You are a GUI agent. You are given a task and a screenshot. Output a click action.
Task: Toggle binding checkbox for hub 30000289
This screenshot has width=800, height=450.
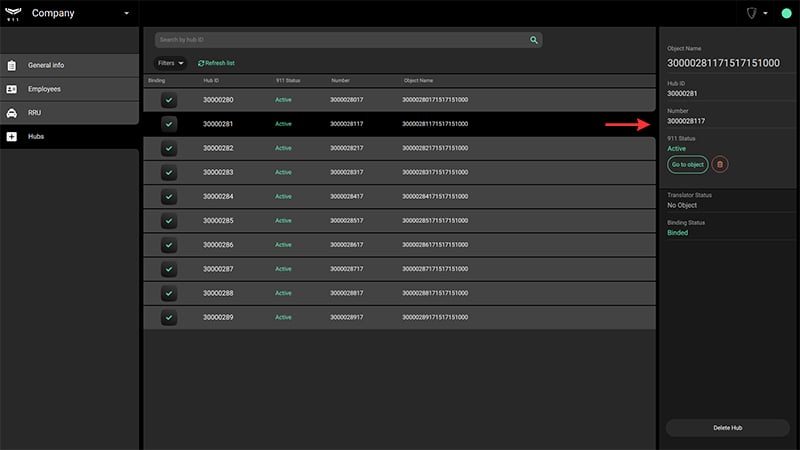point(169,317)
